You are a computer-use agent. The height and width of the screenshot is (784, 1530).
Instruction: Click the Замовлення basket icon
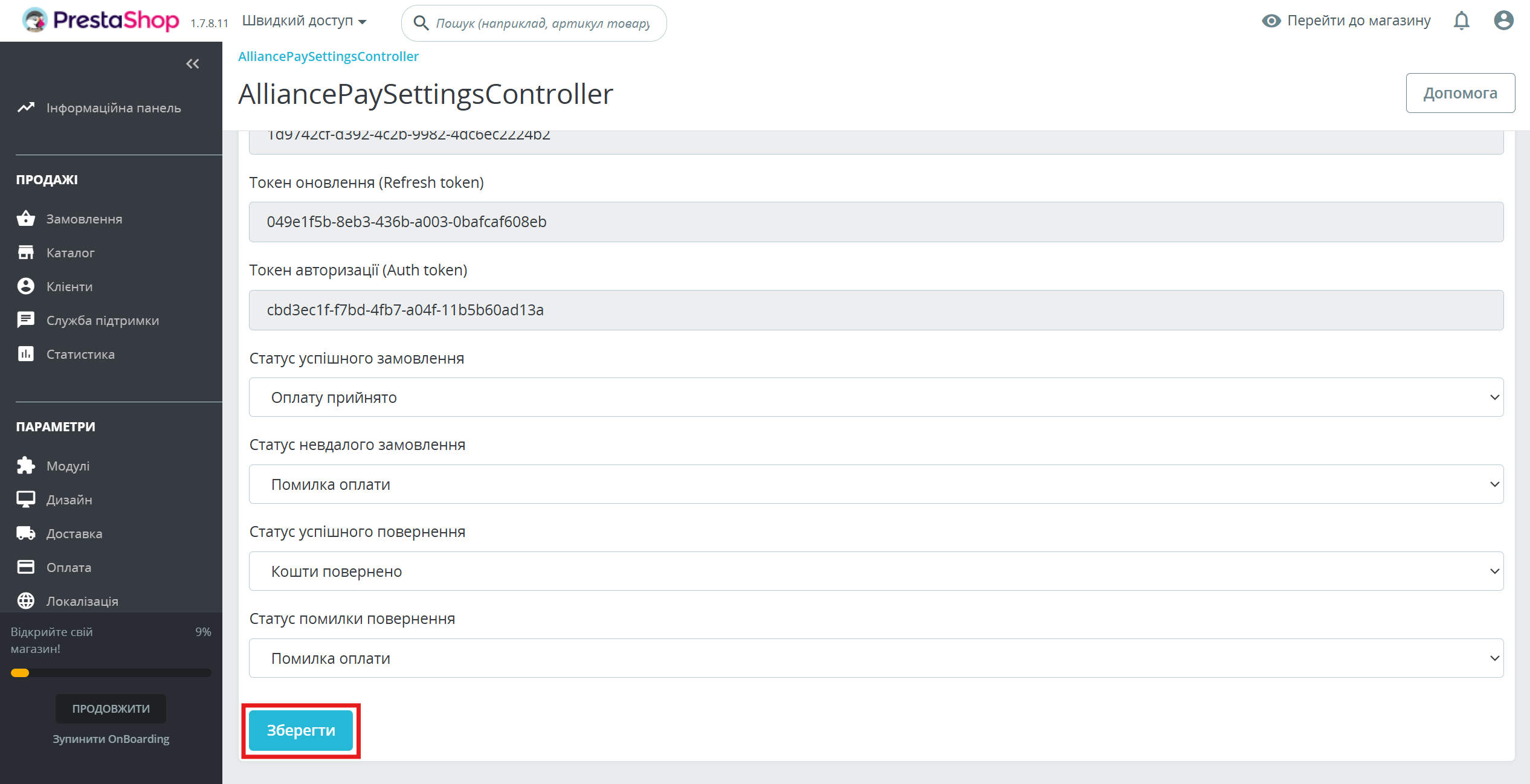point(25,219)
